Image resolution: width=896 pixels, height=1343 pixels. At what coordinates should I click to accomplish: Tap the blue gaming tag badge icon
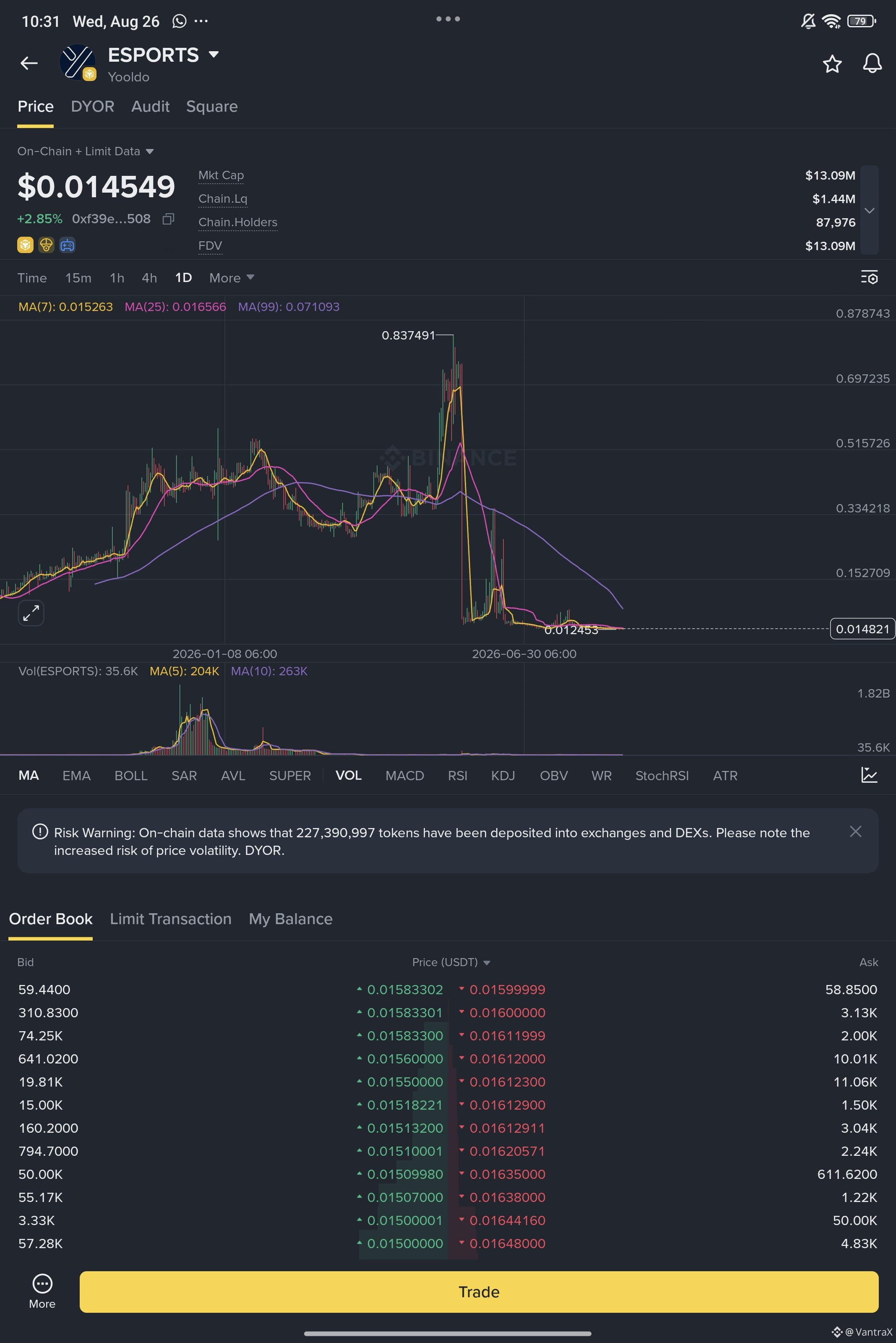68,245
